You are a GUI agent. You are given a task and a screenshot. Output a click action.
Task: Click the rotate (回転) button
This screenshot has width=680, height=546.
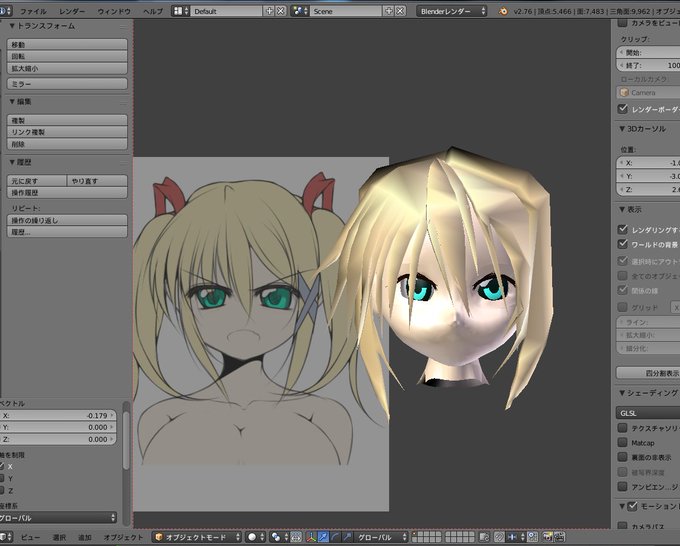pos(67,56)
